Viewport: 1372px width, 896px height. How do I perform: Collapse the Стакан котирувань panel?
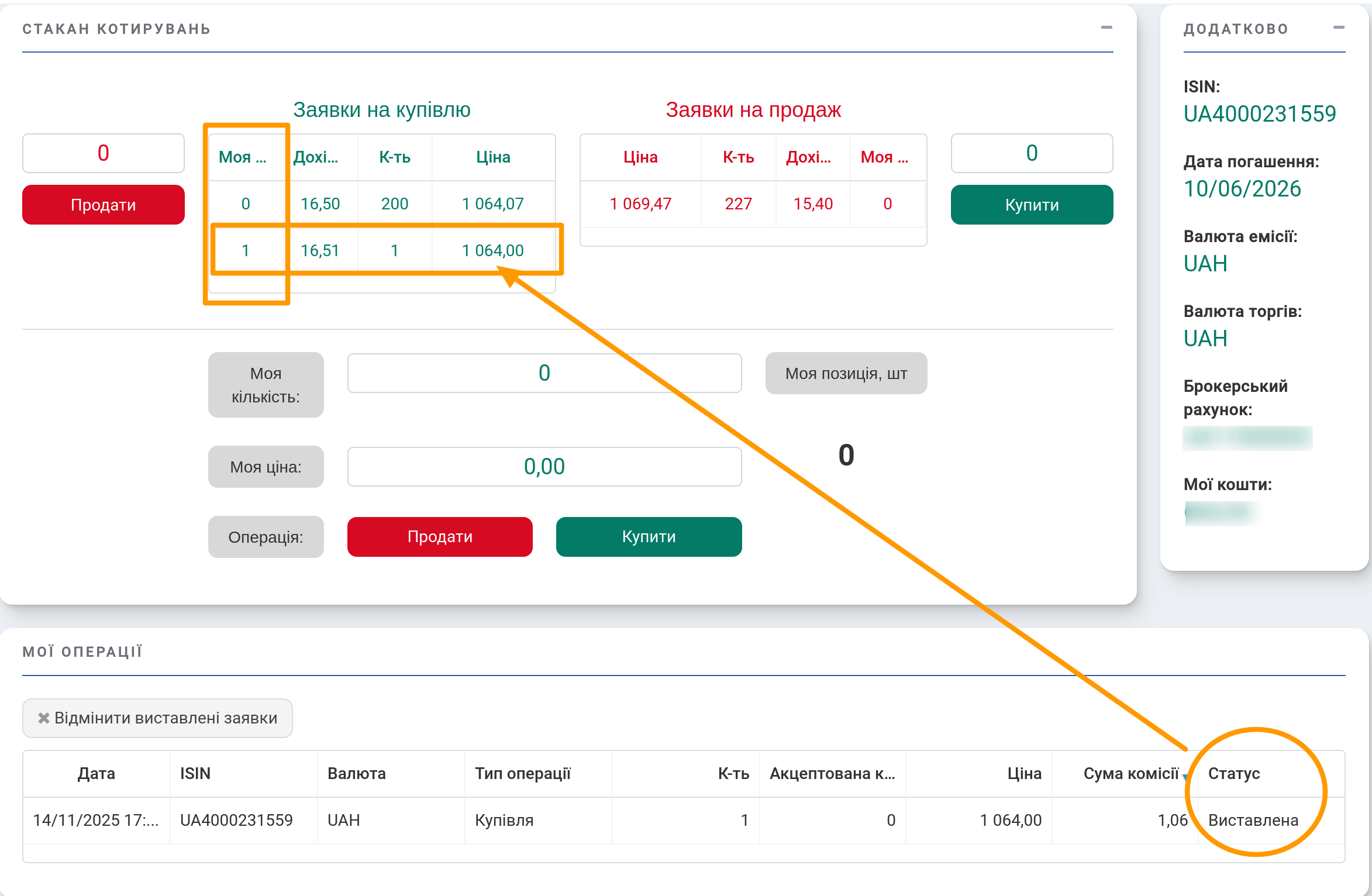pyautogui.click(x=1106, y=27)
